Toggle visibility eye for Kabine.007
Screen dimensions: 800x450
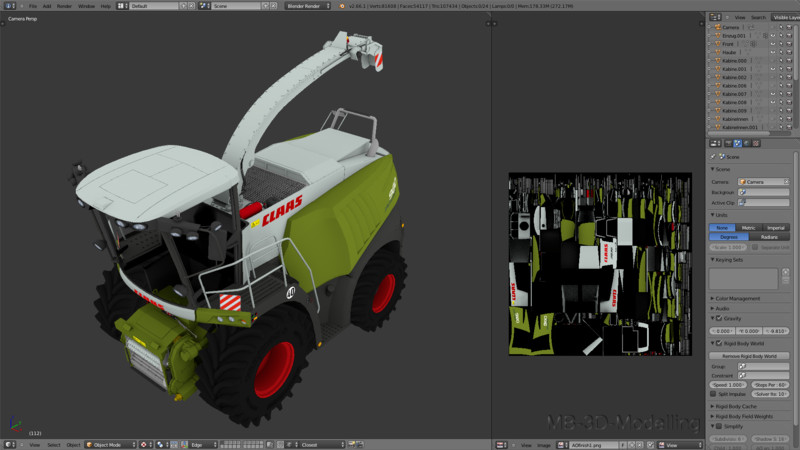click(x=773, y=94)
